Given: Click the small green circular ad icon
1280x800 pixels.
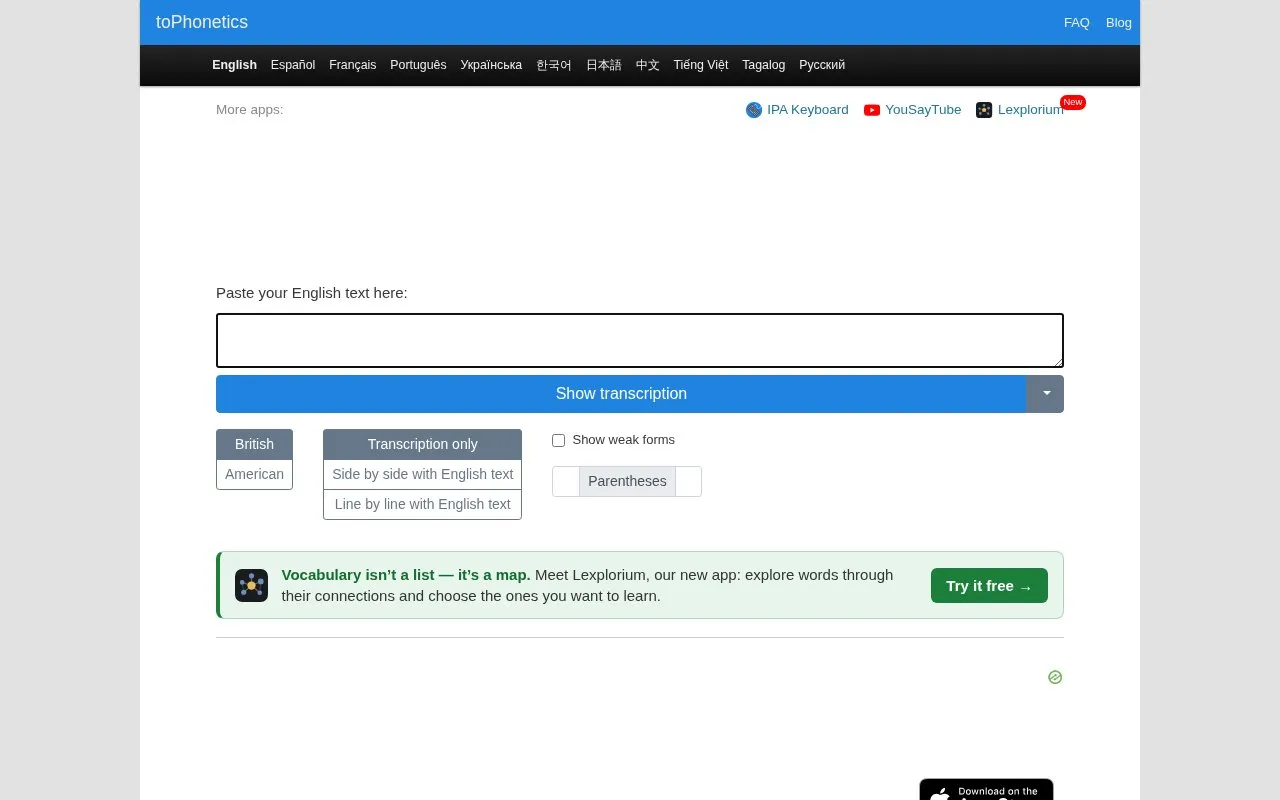Looking at the screenshot, I should [1055, 677].
